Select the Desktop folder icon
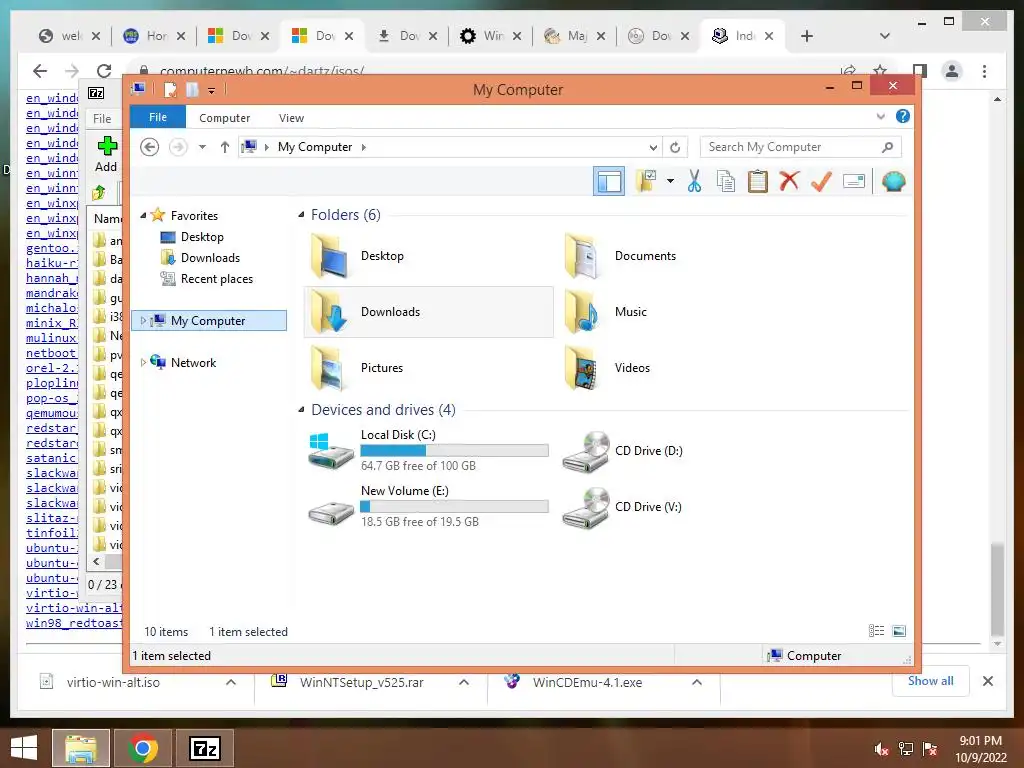1024x768 pixels. click(x=428, y=256)
